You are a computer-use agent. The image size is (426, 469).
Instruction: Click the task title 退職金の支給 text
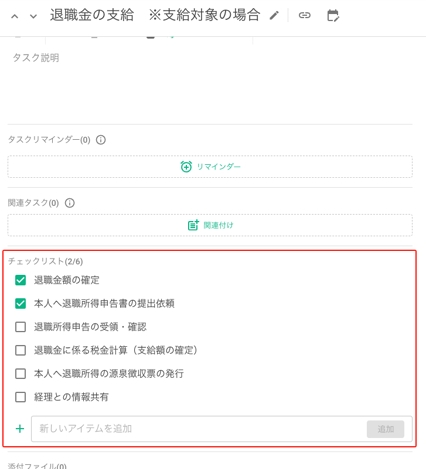[92, 15]
